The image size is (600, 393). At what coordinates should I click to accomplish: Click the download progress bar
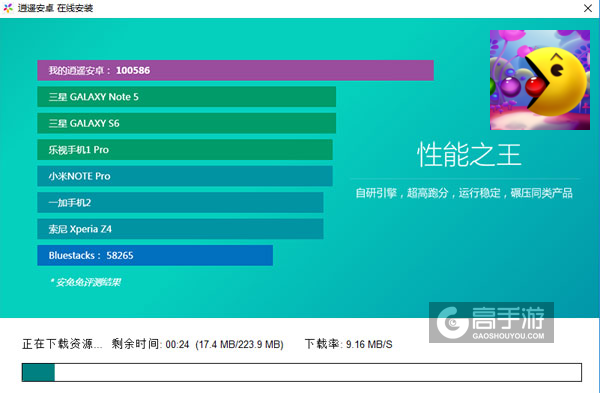pos(302,372)
